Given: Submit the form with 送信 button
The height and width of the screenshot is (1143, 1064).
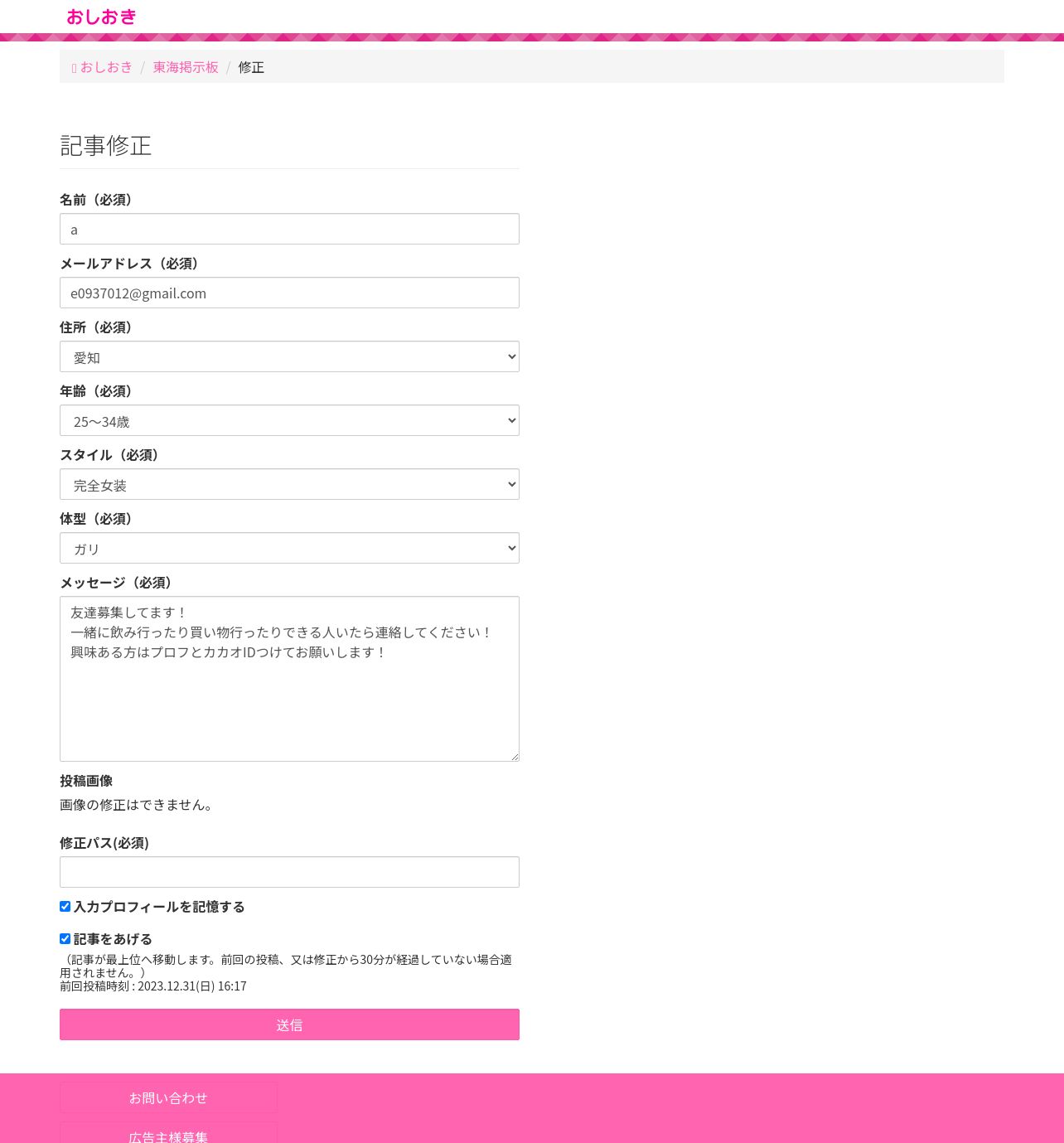Looking at the screenshot, I should 289,1024.
